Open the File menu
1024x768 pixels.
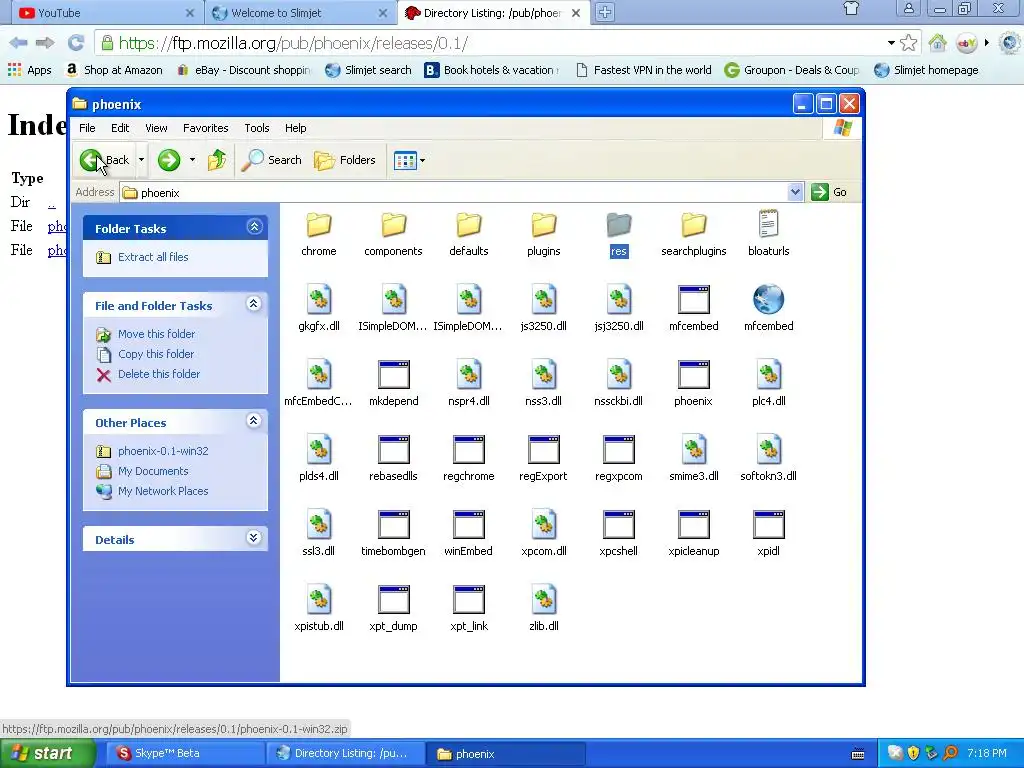[87, 128]
